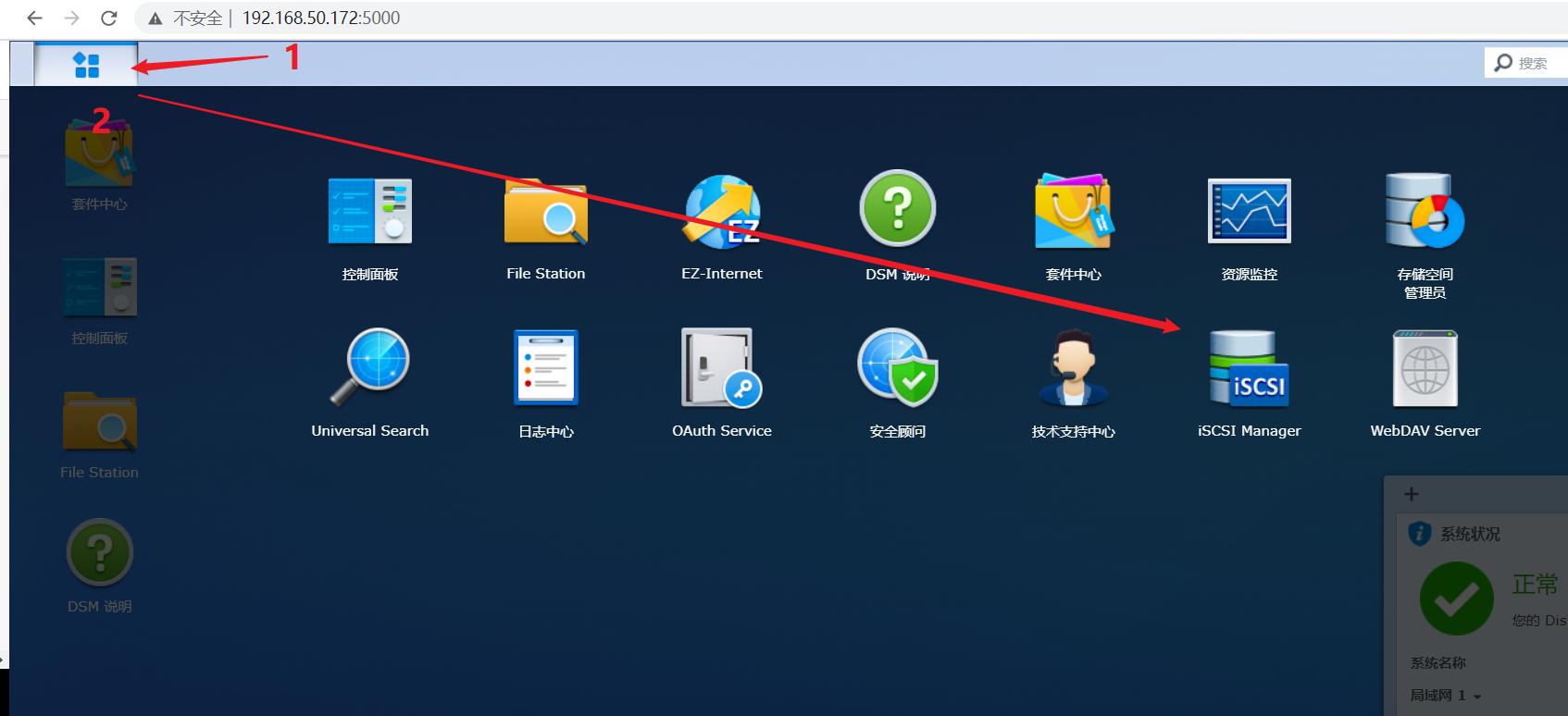Image resolution: width=1568 pixels, height=716 pixels.
Task: Click the 系统状况 widget info icon
Action: pos(1419,534)
